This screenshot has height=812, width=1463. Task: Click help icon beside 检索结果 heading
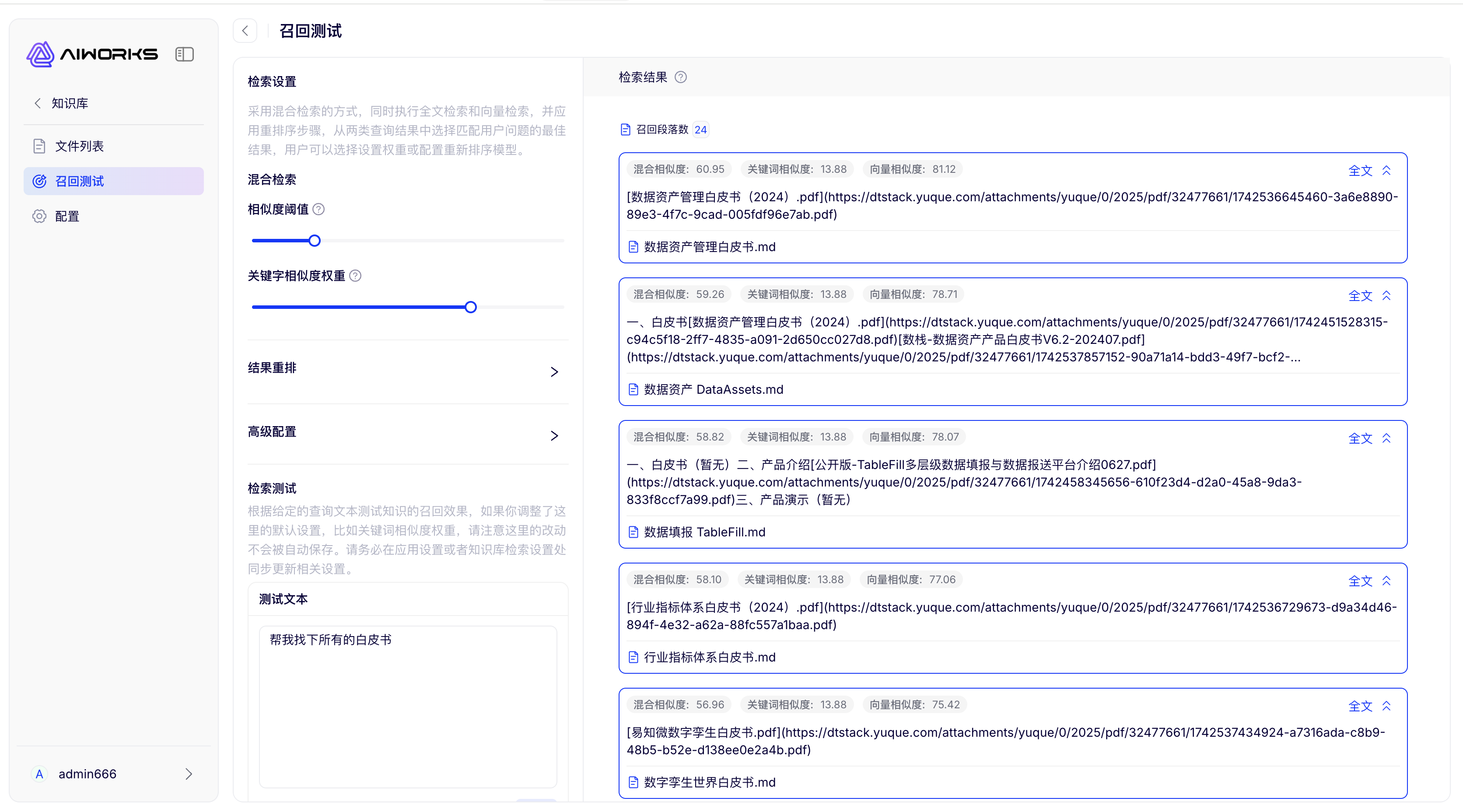click(x=680, y=77)
